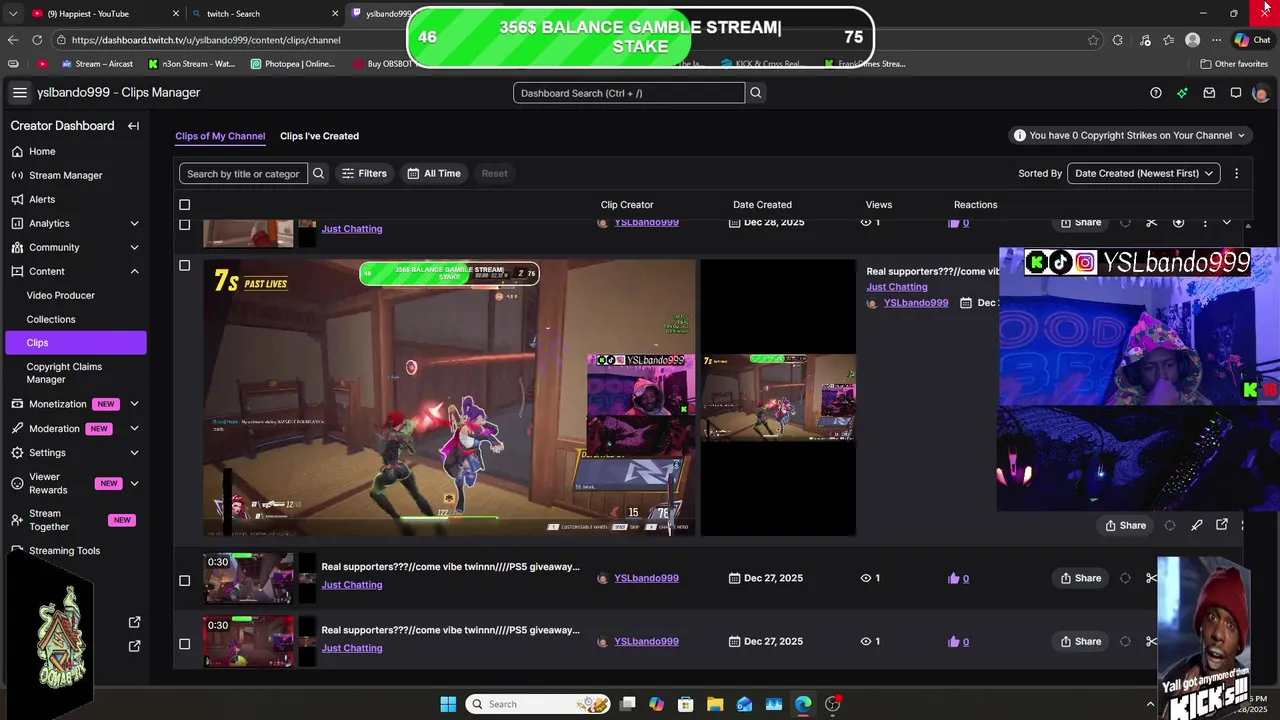Image resolution: width=1280 pixels, height=720 pixels.
Task: Switch to Clips I've Created tab
Action: pos(319,136)
